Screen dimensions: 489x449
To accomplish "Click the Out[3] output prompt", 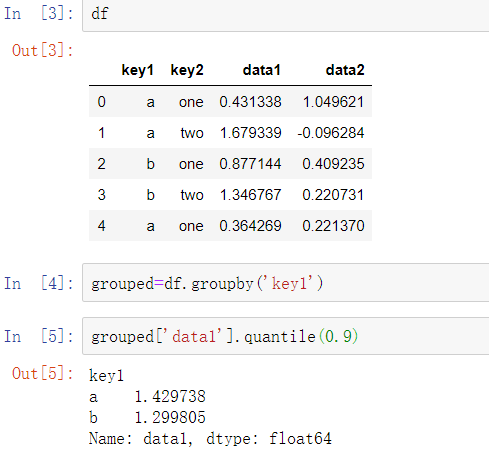I will (43, 51).
